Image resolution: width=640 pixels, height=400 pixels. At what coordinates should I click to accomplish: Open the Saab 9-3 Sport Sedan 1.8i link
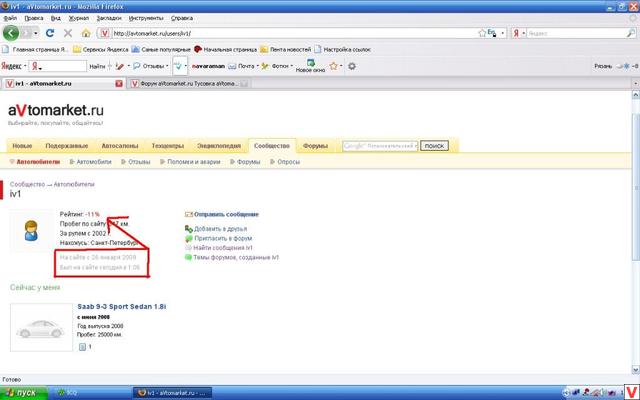[122, 307]
